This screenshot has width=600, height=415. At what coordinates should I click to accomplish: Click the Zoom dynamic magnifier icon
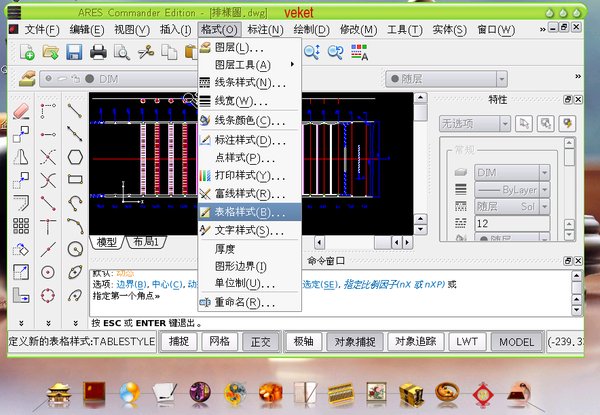point(312,52)
